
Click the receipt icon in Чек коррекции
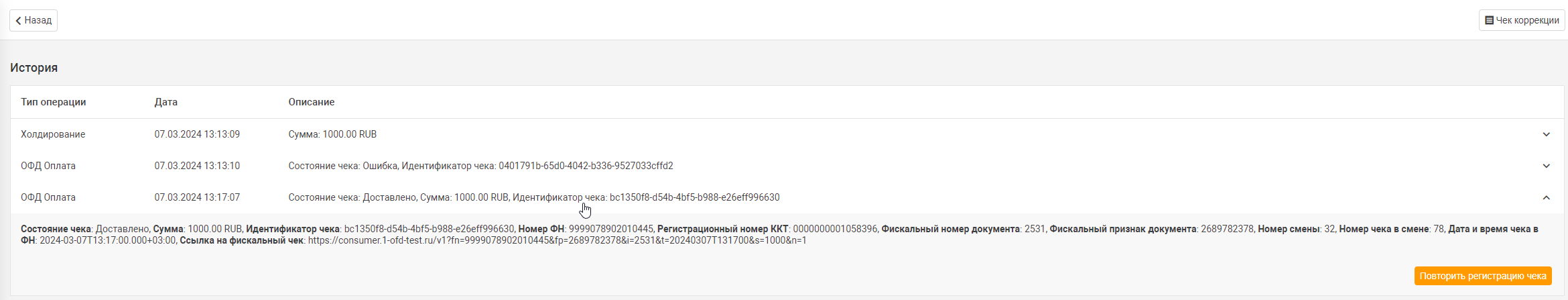[x=1489, y=21]
